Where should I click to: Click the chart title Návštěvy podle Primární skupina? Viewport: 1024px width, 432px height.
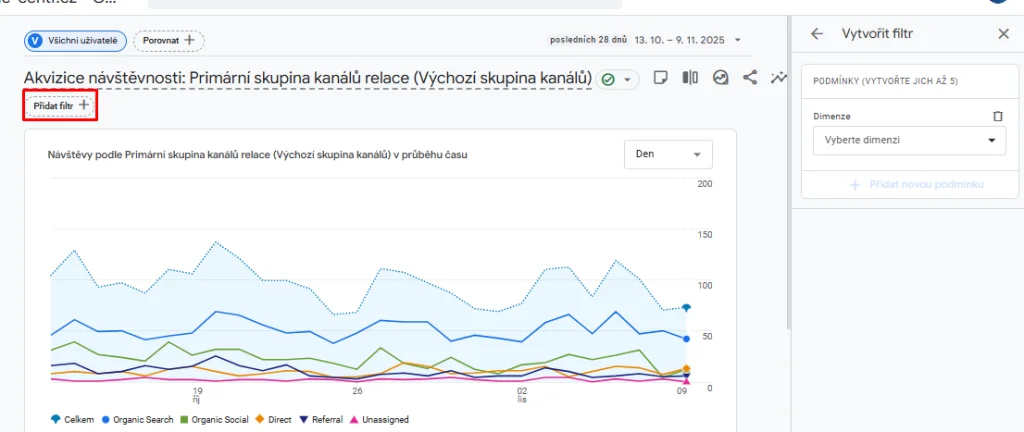[257, 155]
